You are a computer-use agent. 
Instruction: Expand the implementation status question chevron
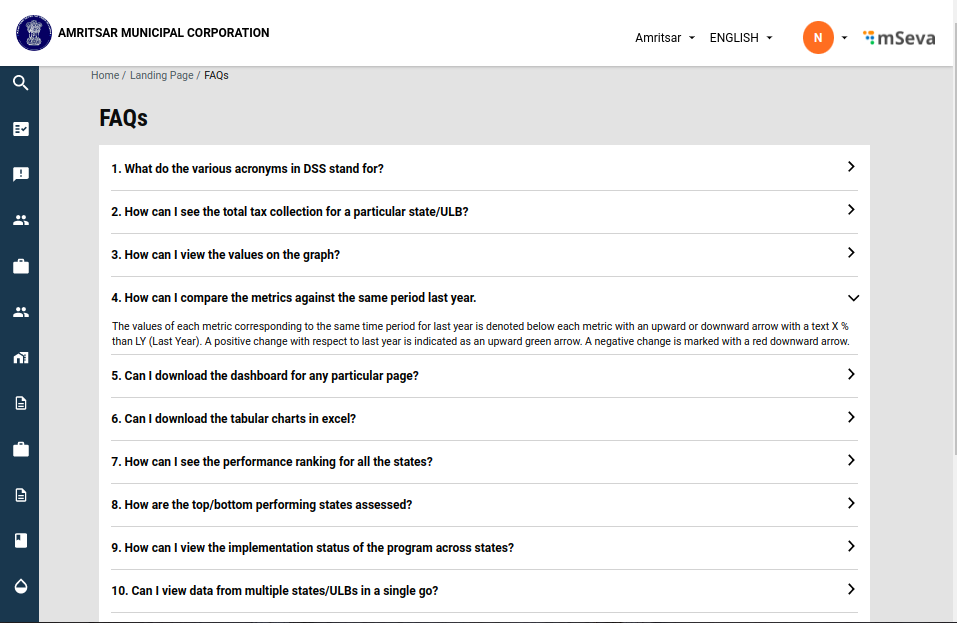click(x=851, y=546)
